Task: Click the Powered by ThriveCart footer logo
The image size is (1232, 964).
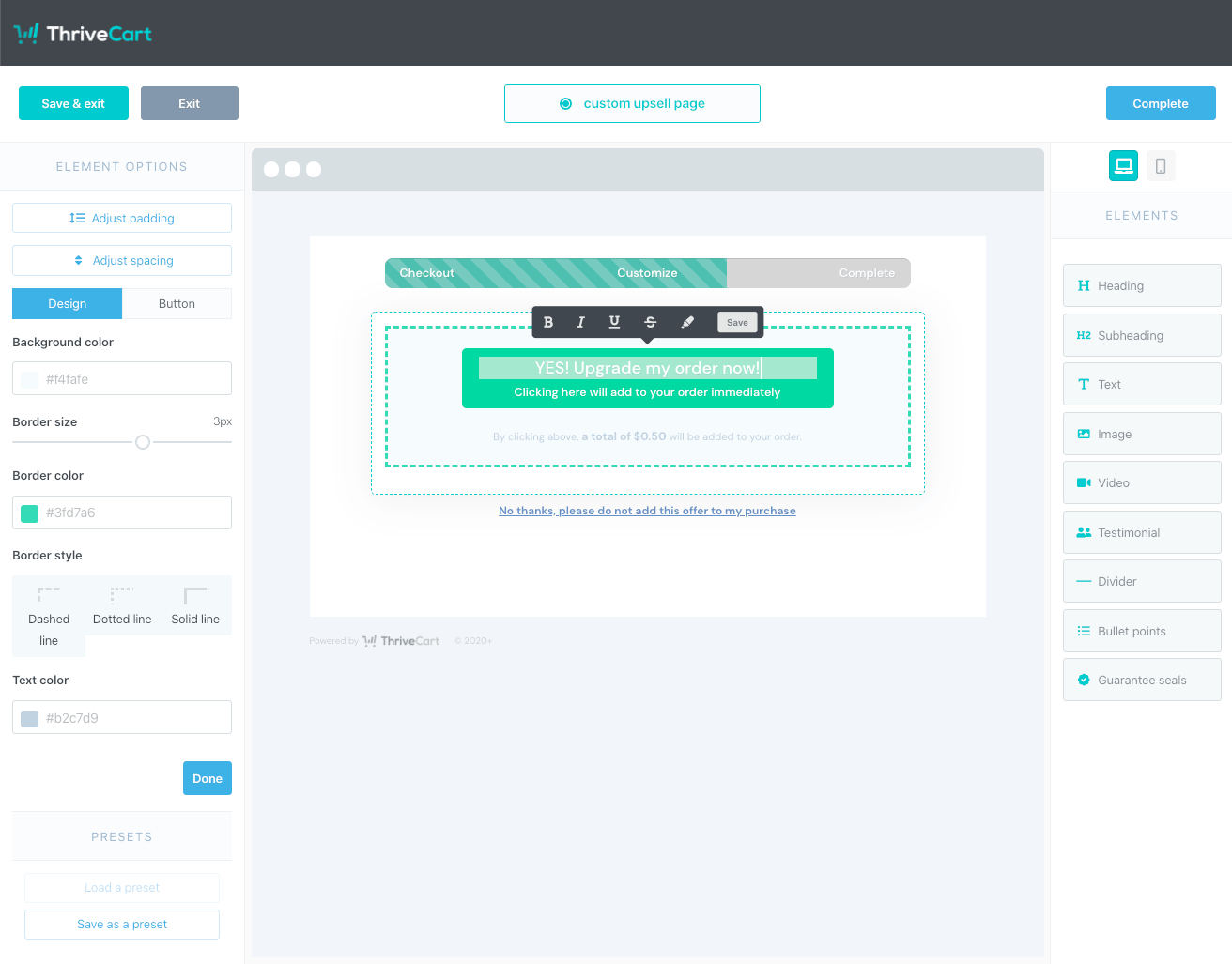Action: click(x=401, y=641)
